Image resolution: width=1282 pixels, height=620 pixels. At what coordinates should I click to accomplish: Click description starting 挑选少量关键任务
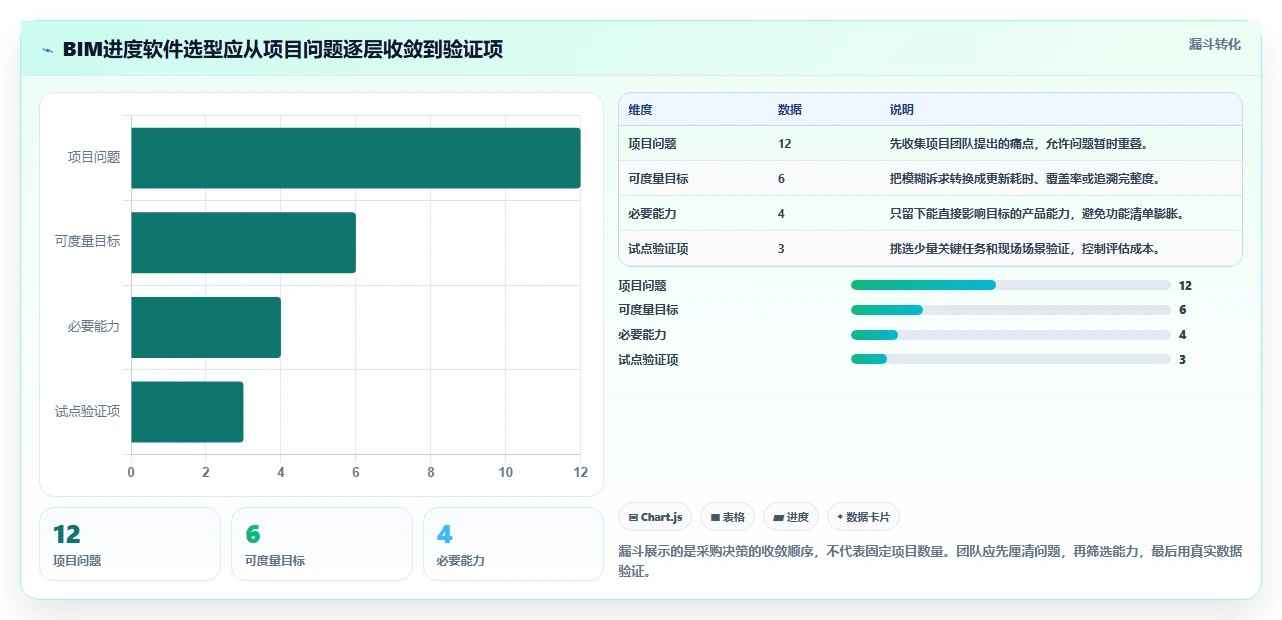1025,249
